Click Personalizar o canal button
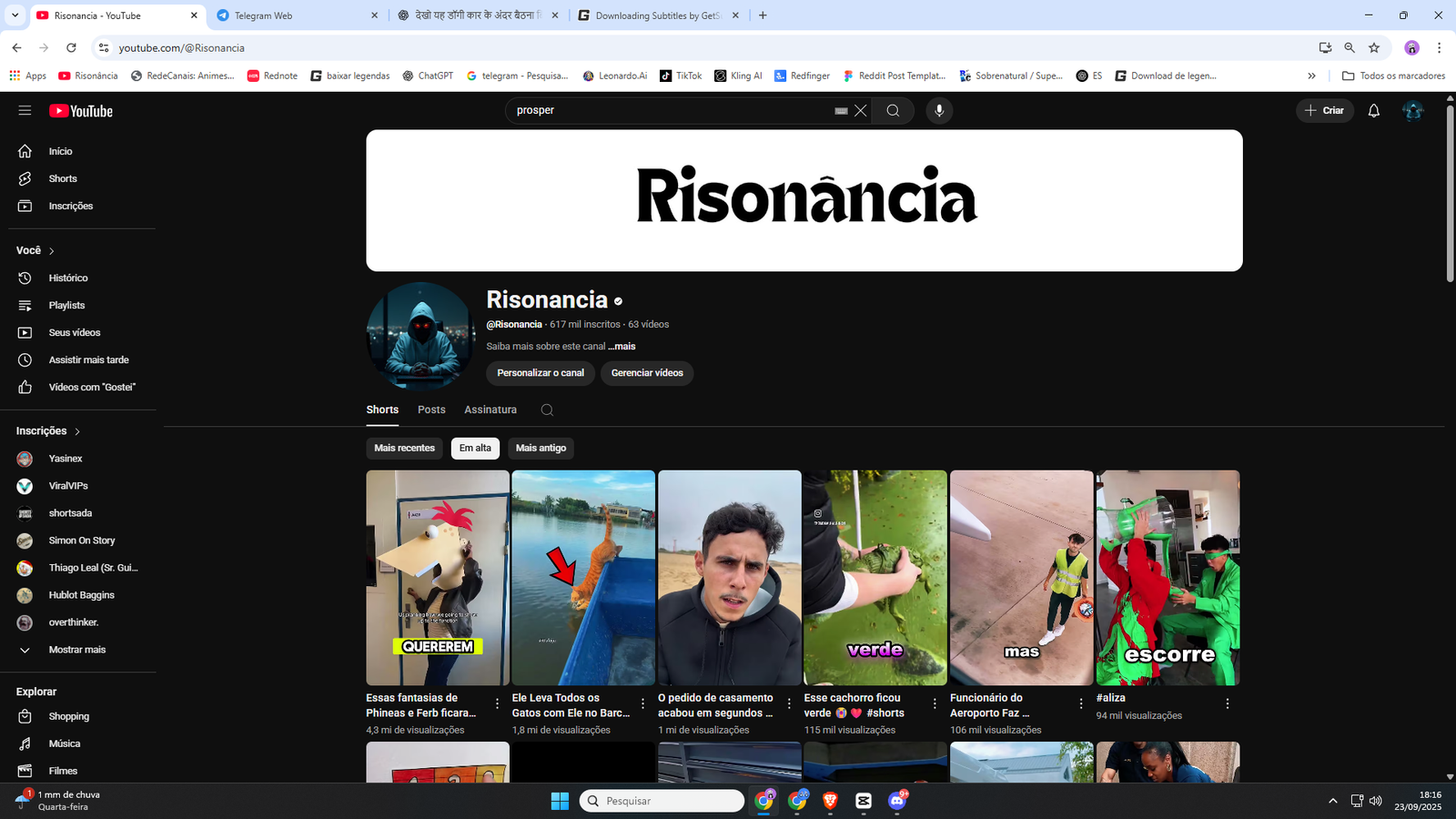Screen dimensions: 1456x819 [x=541, y=373]
